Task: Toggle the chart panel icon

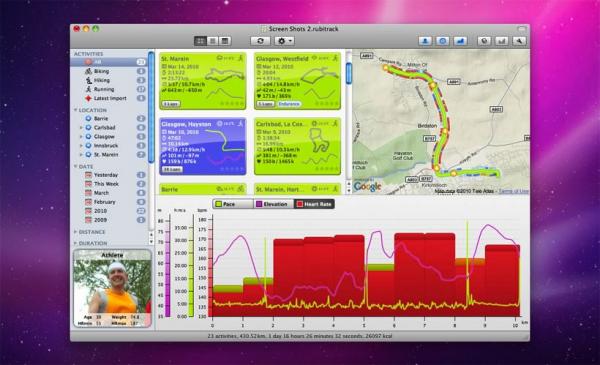Action: (460, 41)
